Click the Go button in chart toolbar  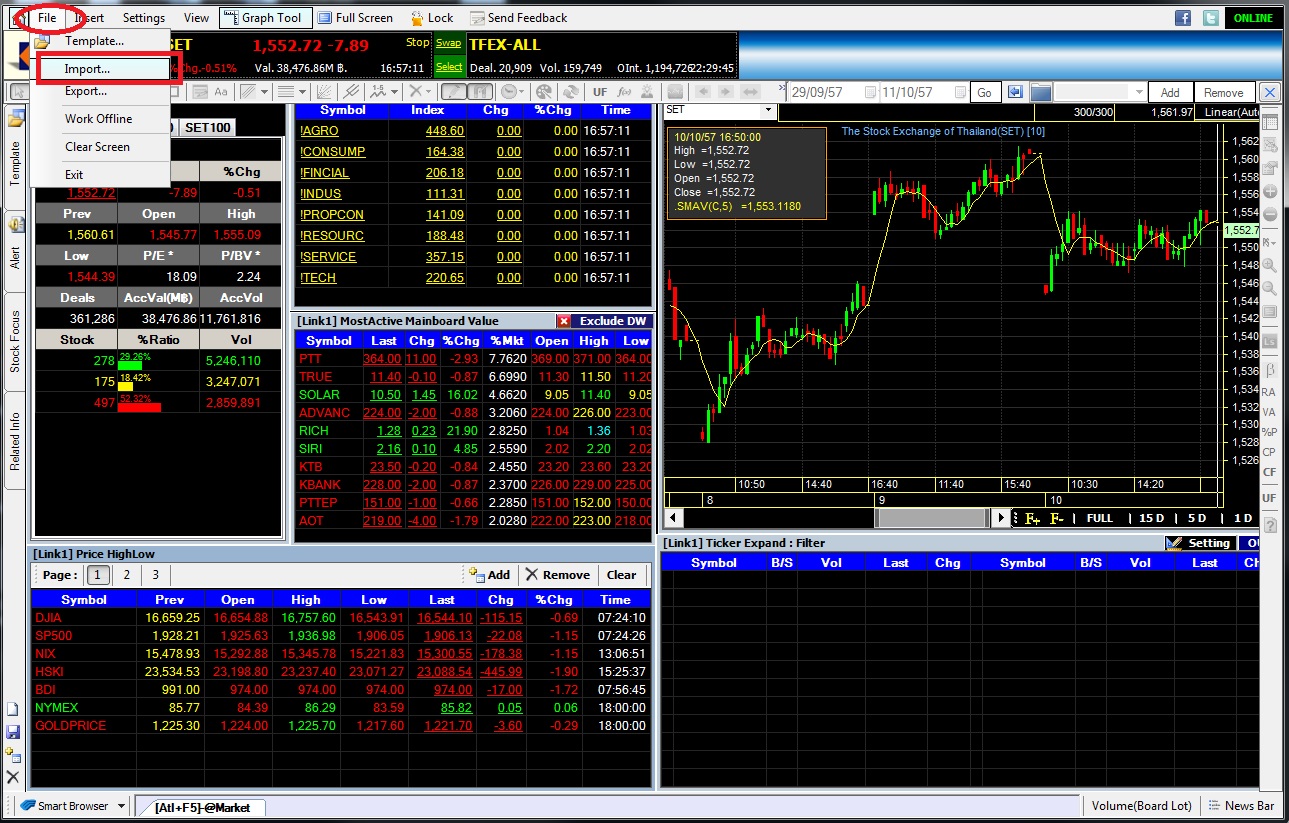coord(984,92)
